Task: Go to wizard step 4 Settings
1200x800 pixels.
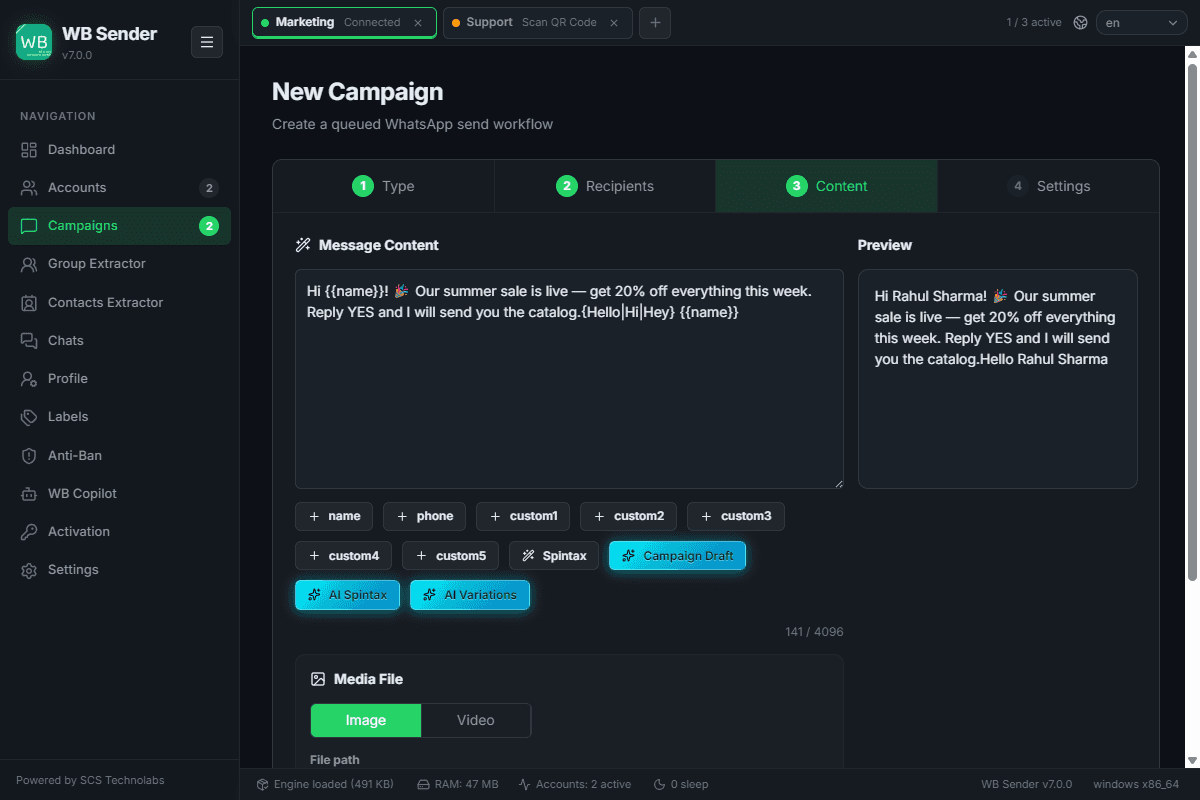Action: tap(1048, 186)
